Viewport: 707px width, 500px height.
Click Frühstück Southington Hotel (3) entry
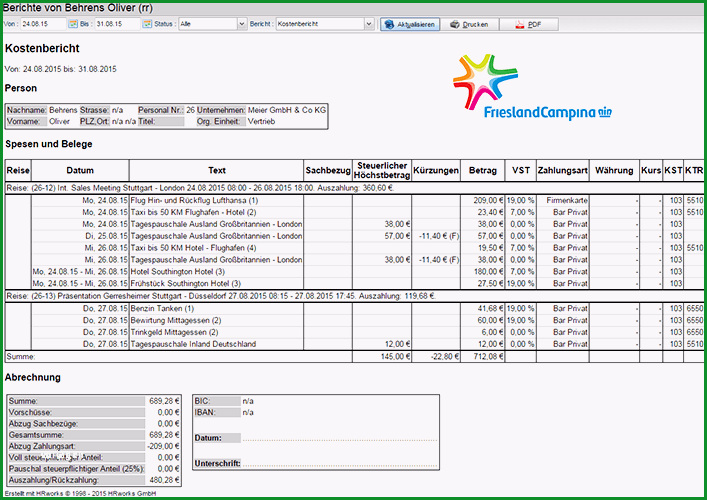click(186, 284)
